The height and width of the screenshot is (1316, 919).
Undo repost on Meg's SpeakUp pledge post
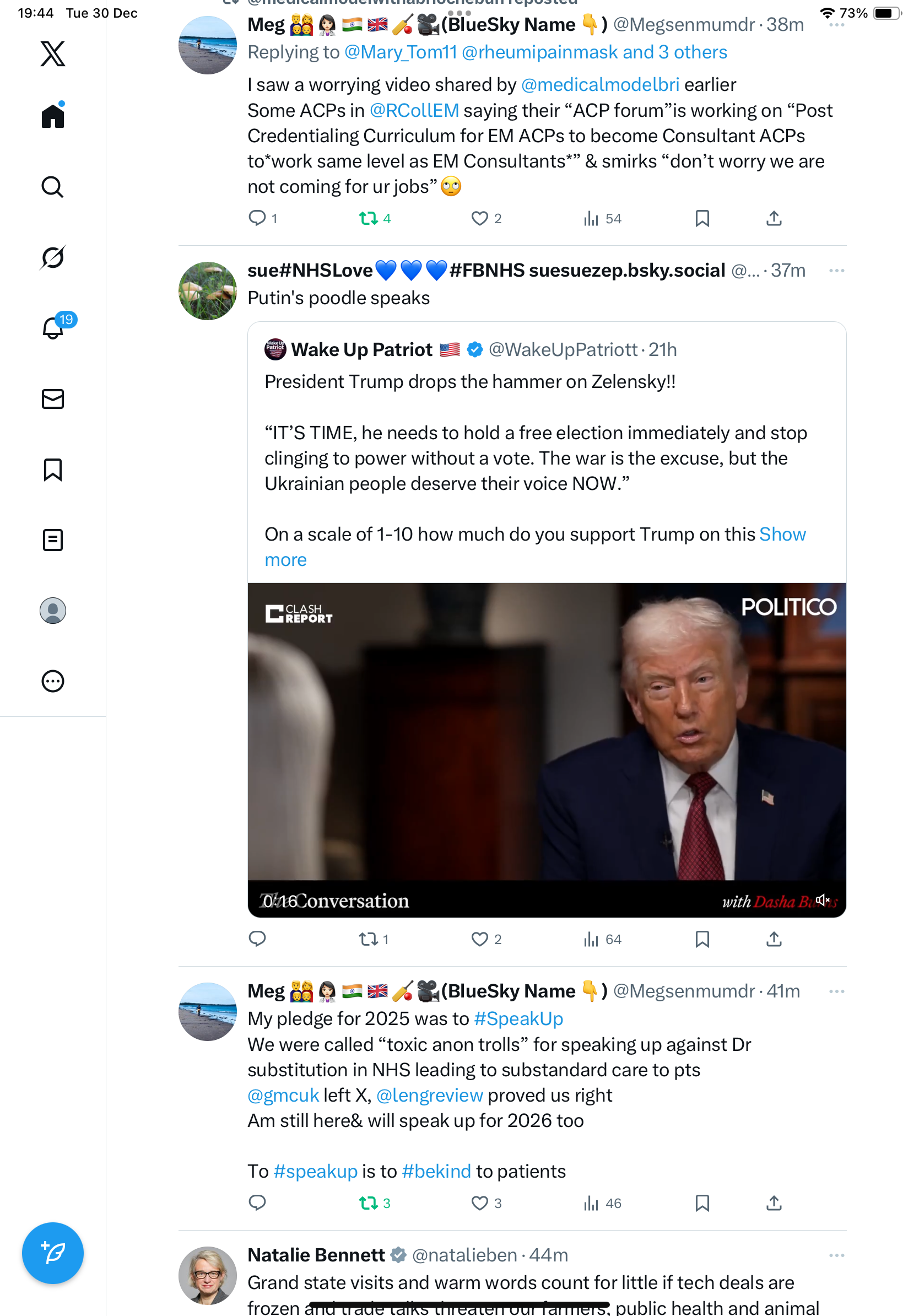coord(369,1202)
